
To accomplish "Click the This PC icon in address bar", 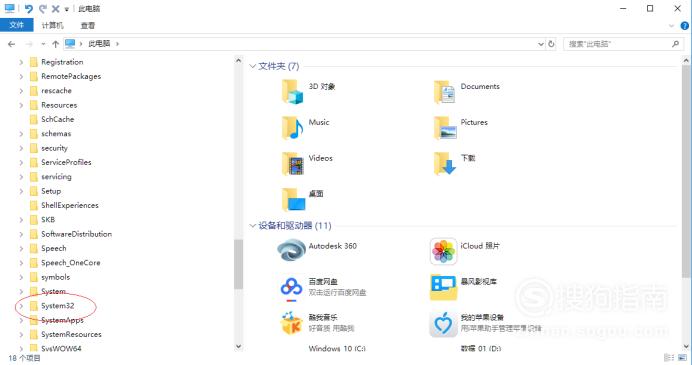I will coord(70,43).
